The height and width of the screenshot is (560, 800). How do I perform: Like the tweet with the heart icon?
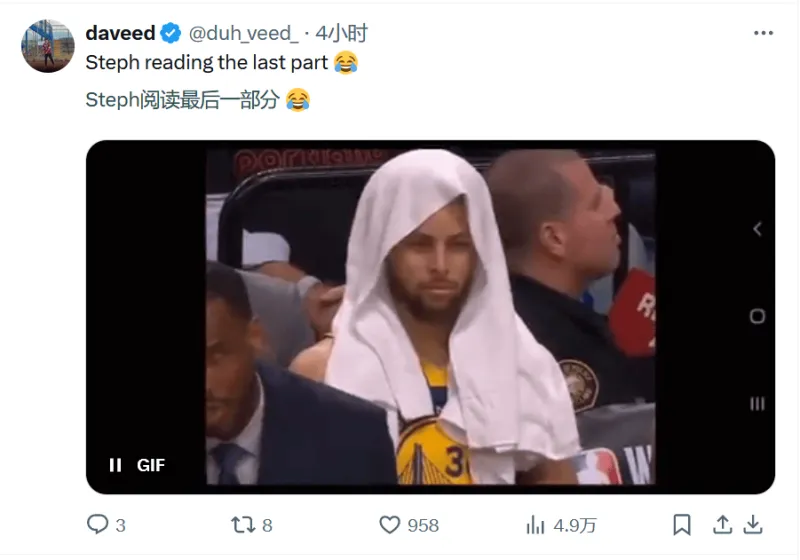coord(390,525)
